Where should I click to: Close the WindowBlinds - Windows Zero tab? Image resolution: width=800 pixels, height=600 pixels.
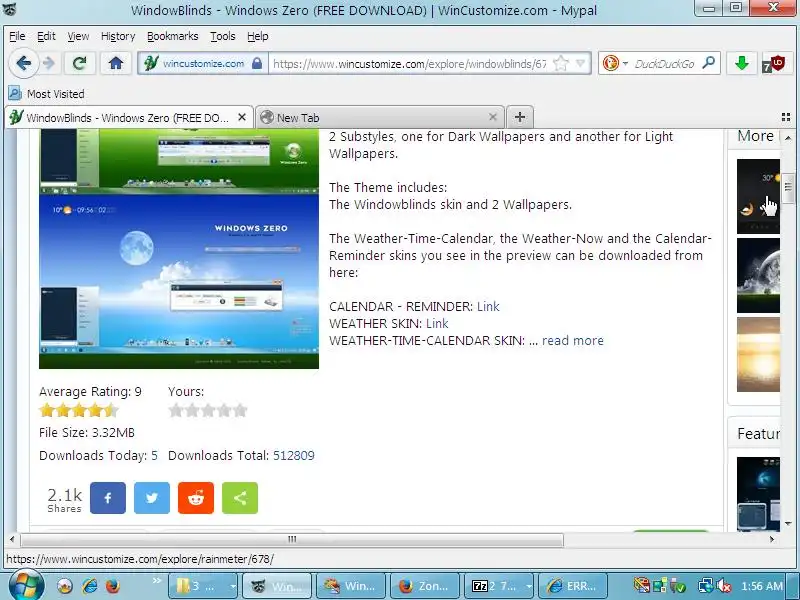pos(242,117)
